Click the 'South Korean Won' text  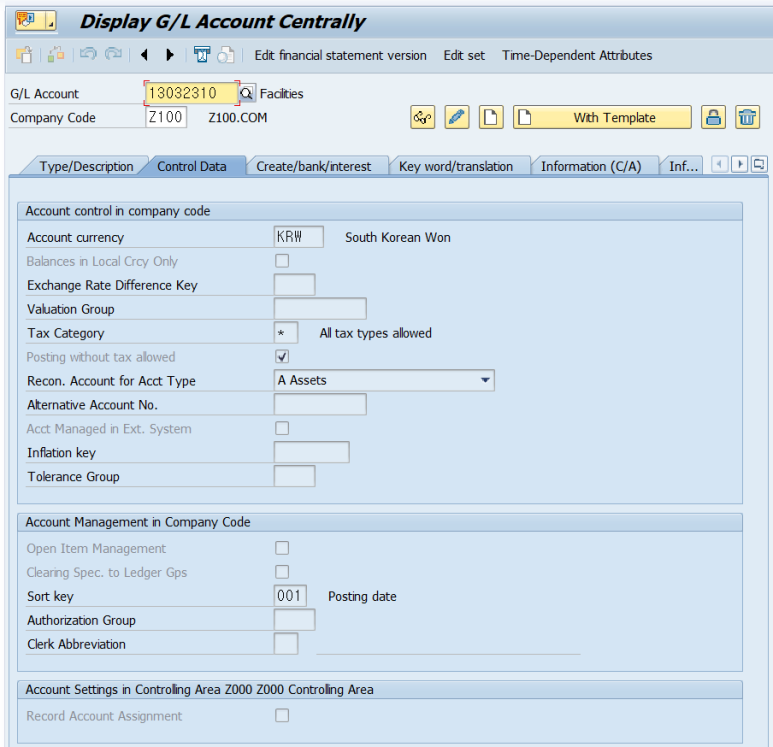point(398,237)
